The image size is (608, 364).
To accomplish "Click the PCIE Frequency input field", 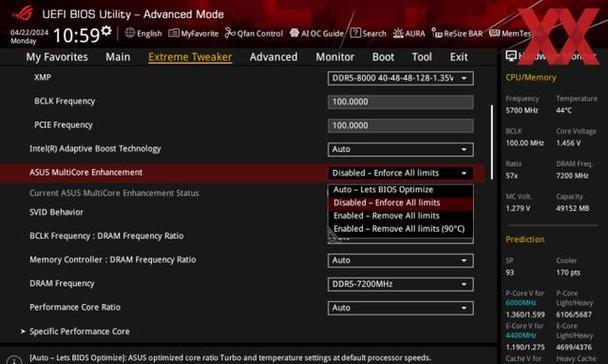I will pos(401,126).
